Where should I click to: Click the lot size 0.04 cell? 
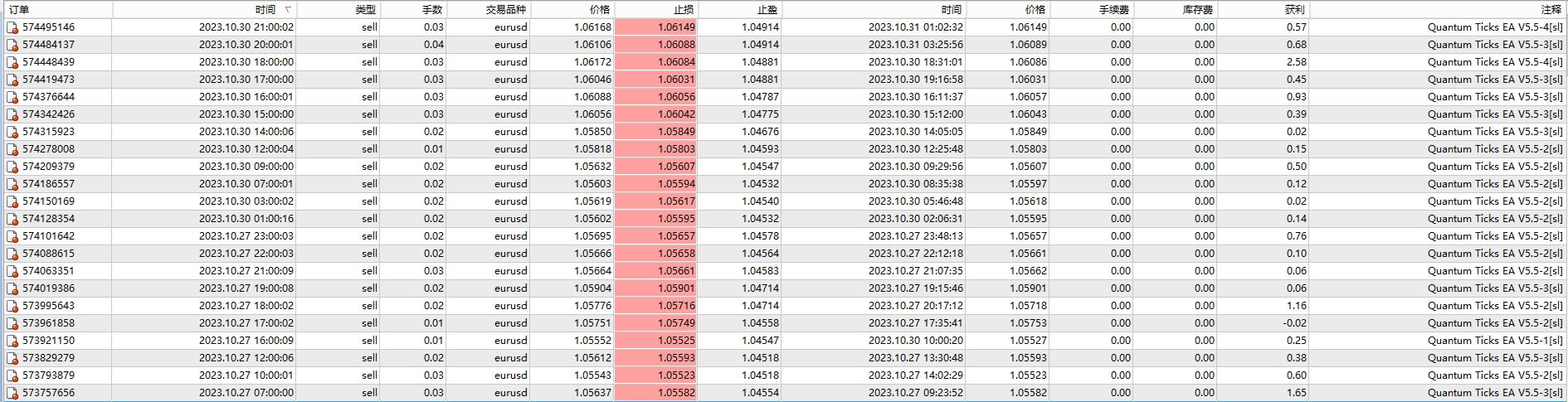pos(413,45)
